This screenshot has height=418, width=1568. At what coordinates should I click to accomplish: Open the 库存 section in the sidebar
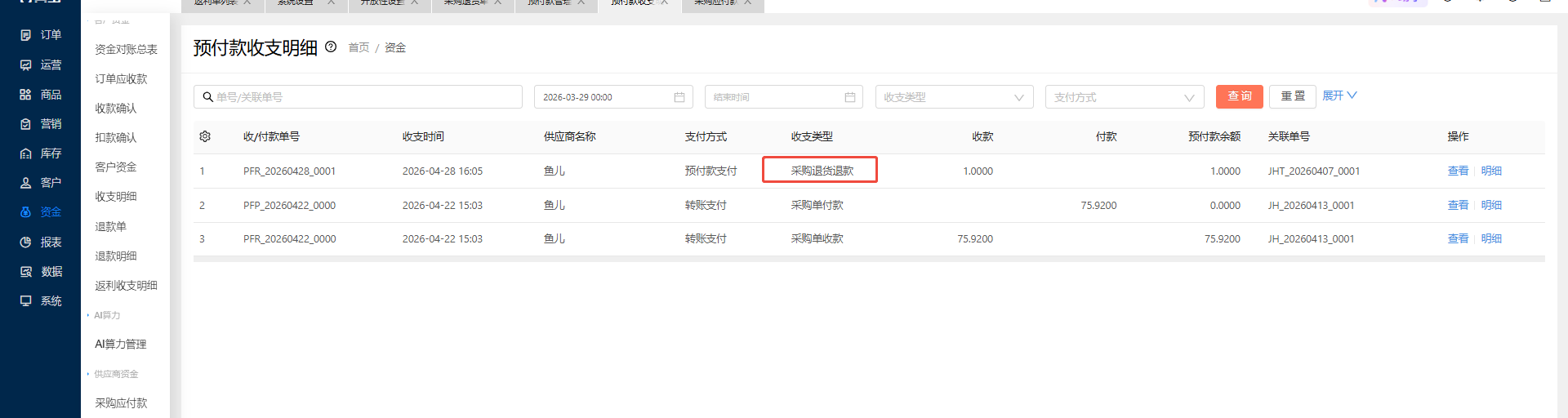(x=41, y=153)
